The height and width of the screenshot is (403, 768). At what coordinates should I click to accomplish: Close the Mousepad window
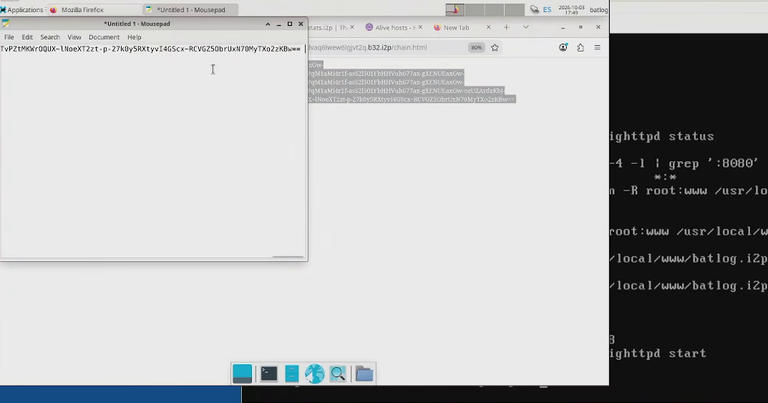[301, 24]
